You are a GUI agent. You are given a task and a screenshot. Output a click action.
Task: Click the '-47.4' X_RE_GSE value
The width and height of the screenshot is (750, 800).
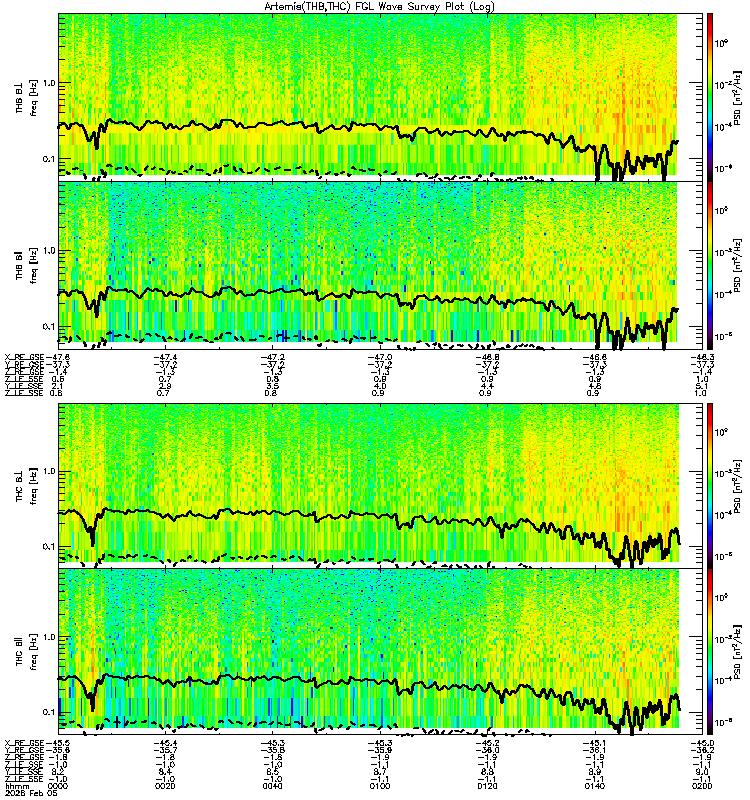166,357
